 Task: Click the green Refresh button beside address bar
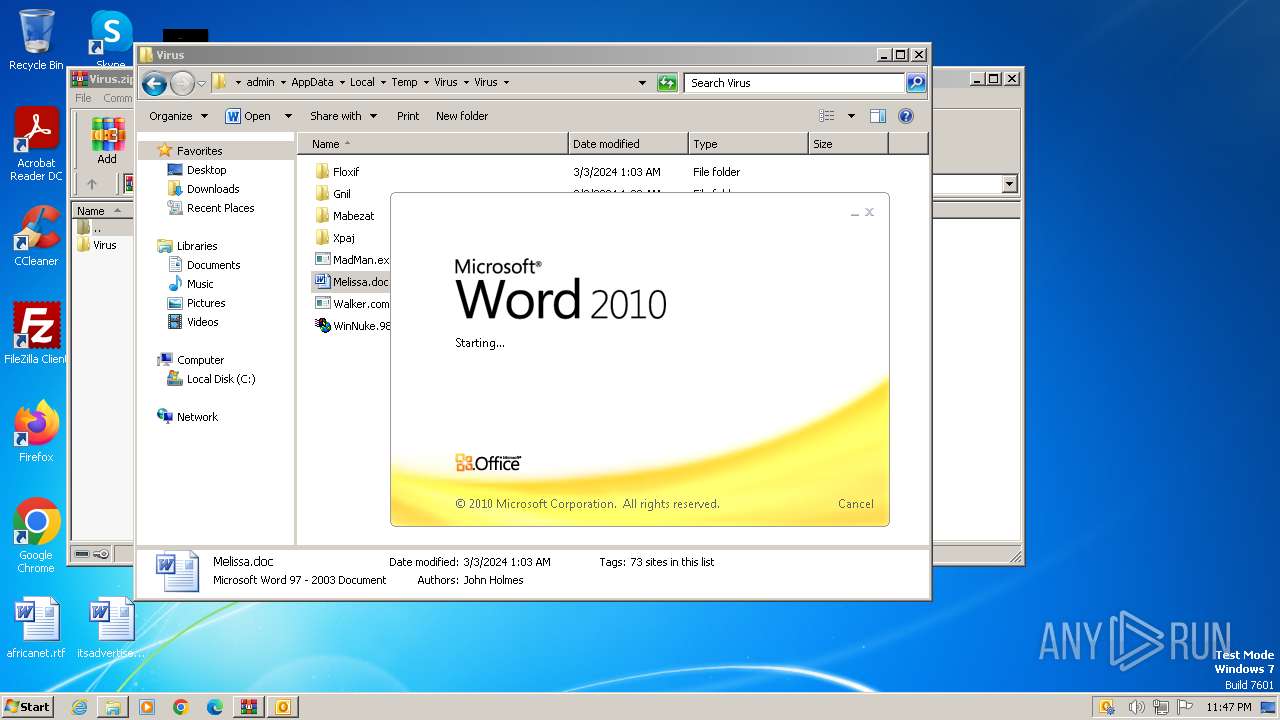point(667,83)
